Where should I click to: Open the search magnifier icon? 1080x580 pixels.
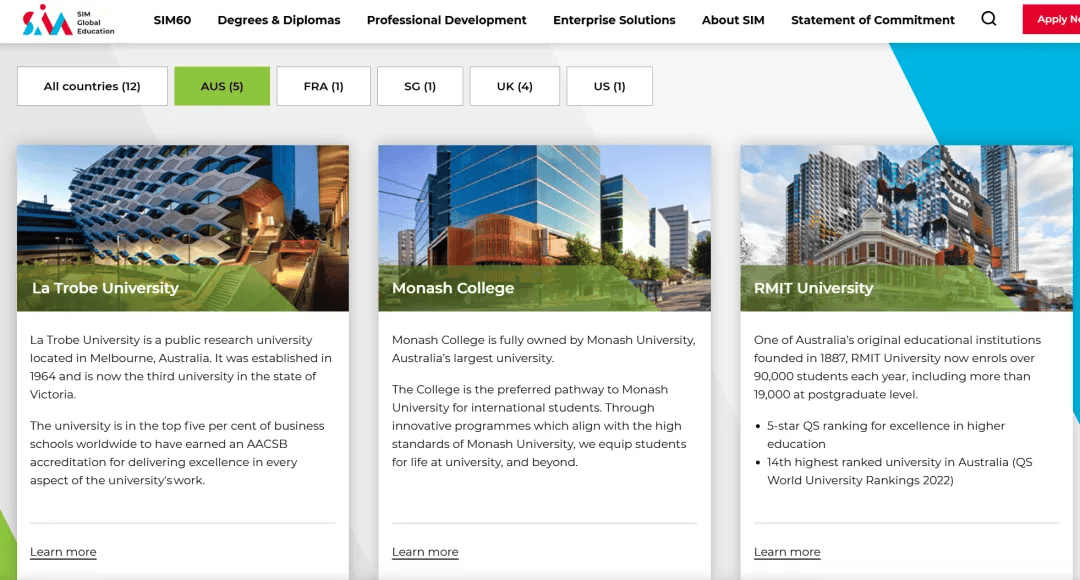(x=988, y=19)
